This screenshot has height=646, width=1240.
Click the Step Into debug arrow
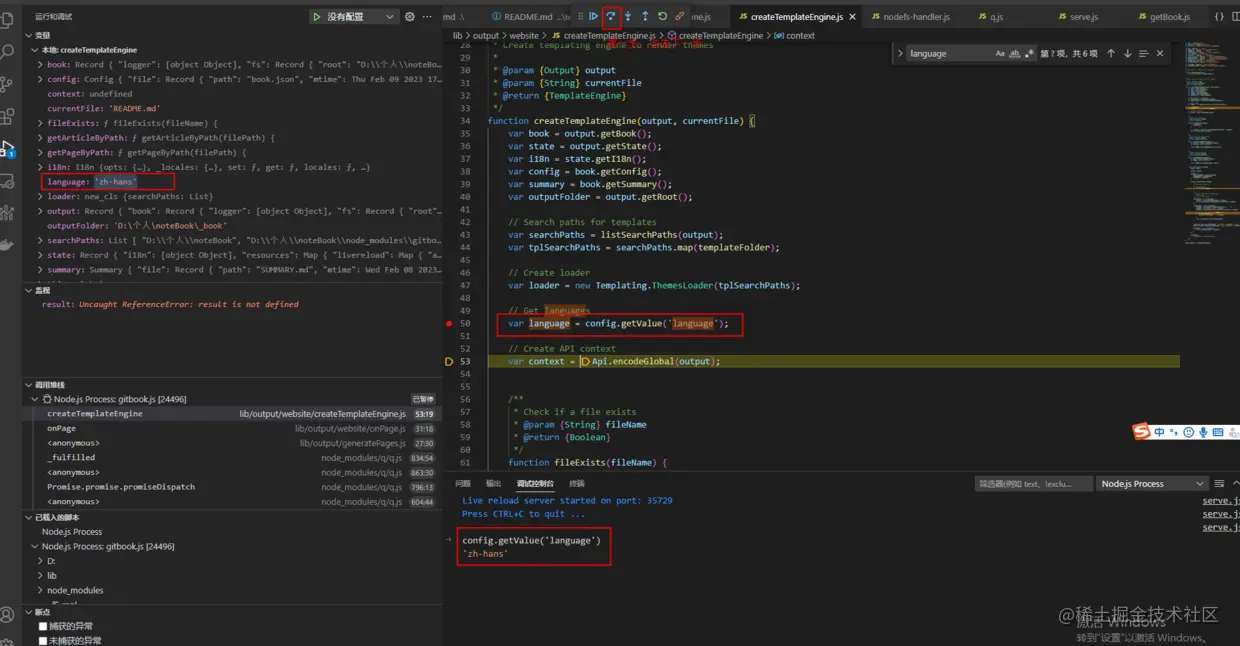click(x=628, y=16)
